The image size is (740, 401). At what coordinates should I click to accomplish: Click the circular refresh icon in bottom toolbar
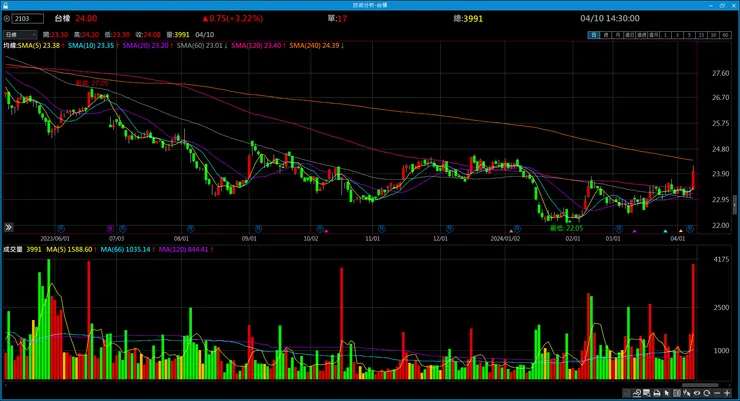(x=706, y=393)
